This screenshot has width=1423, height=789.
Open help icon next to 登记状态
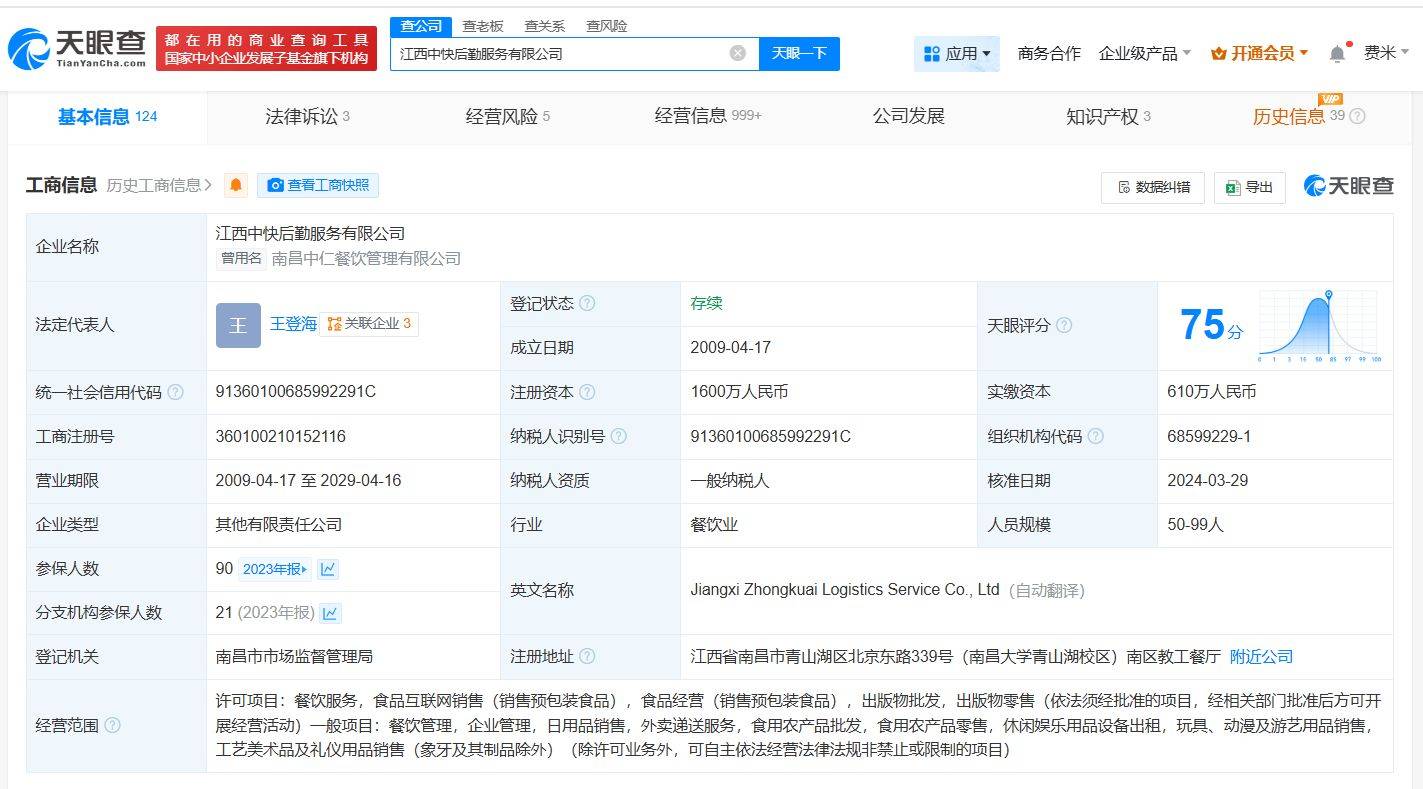point(587,303)
